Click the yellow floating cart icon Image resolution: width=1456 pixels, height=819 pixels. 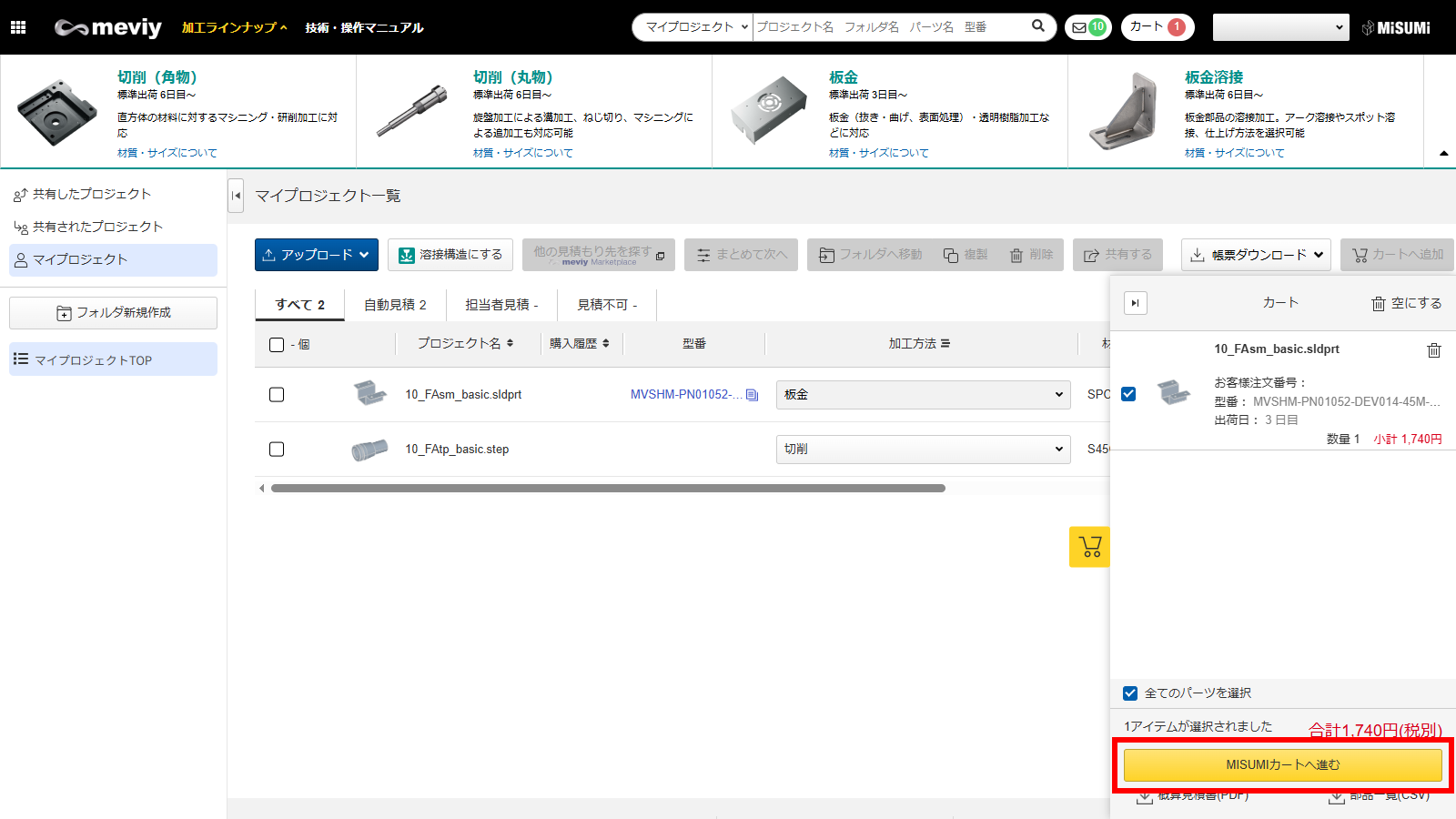pyautogui.click(x=1090, y=547)
